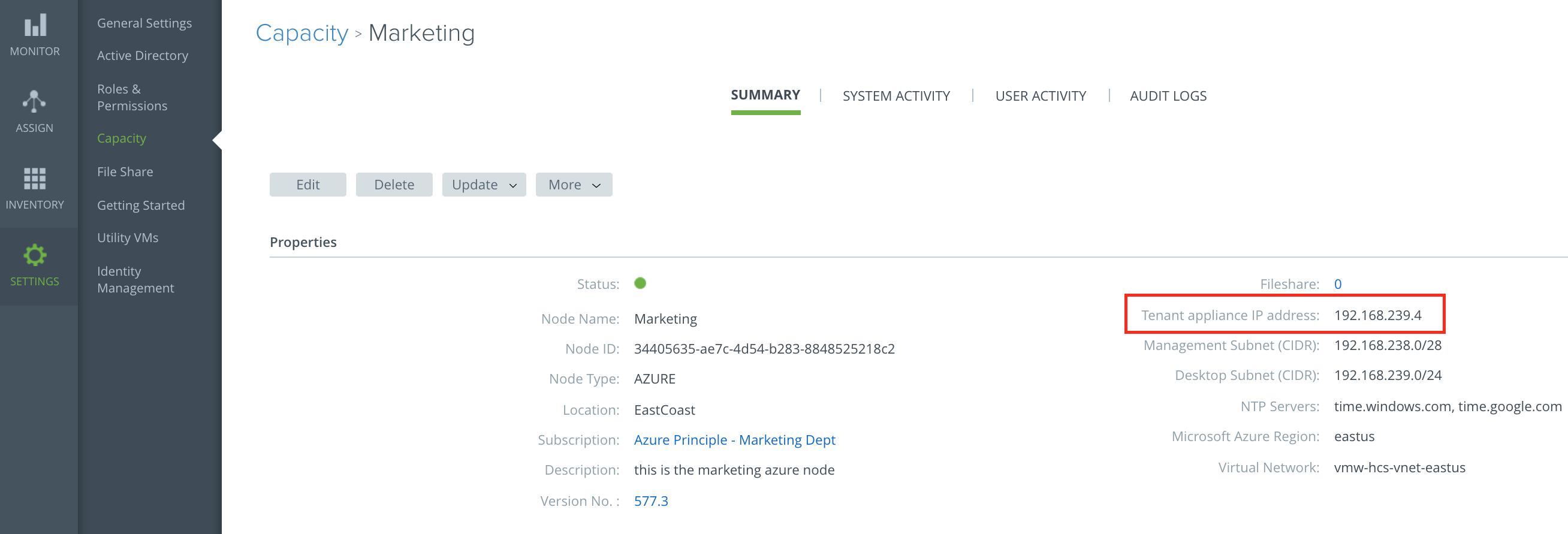Select the Summary tab
1568x534 pixels.
tap(765, 95)
